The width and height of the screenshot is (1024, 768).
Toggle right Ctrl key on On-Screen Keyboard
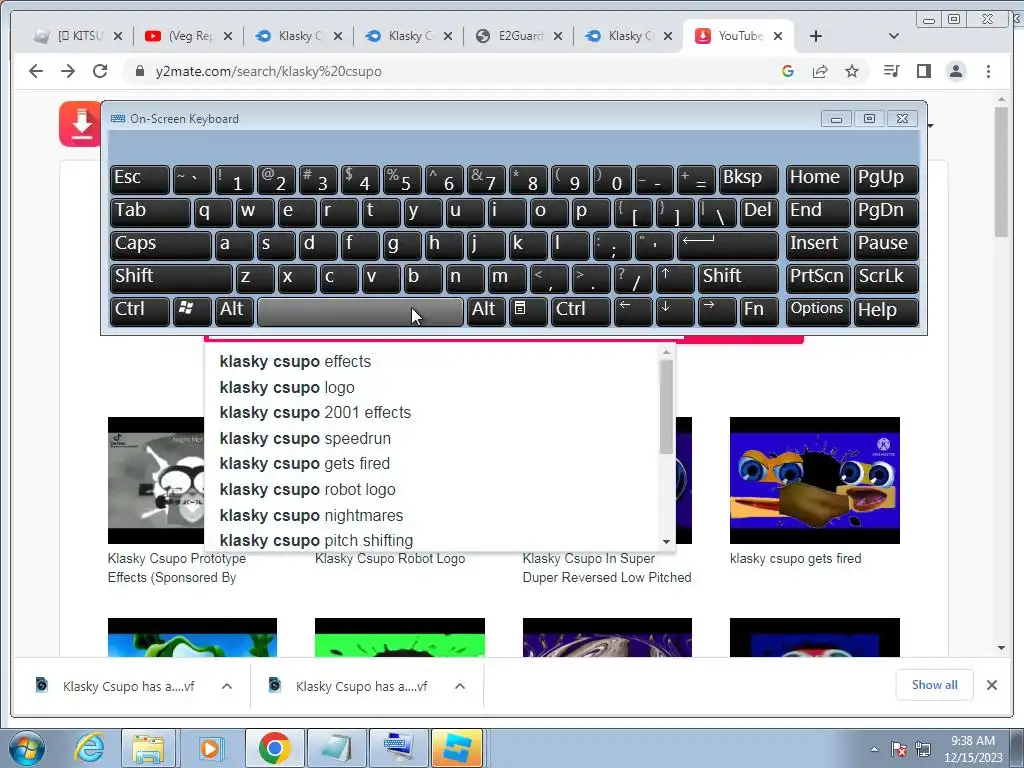click(581, 310)
